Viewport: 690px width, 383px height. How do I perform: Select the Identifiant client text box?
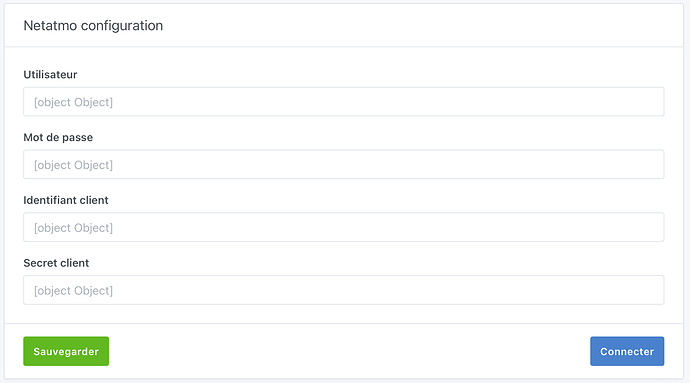[344, 227]
